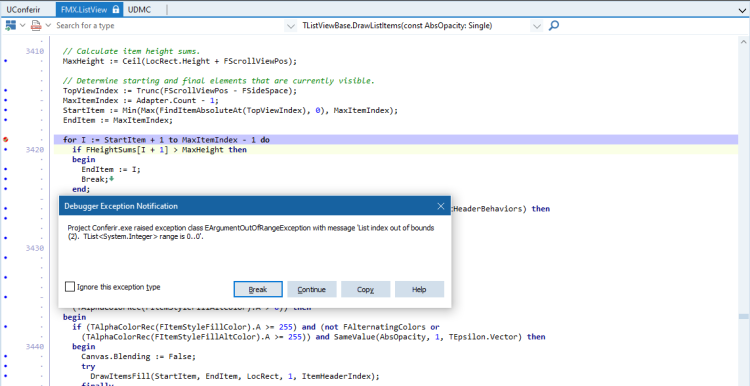The height and width of the screenshot is (386, 750).
Task: Click the lock icon on FMX.ListView tab
Action: (x=115, y=9)
